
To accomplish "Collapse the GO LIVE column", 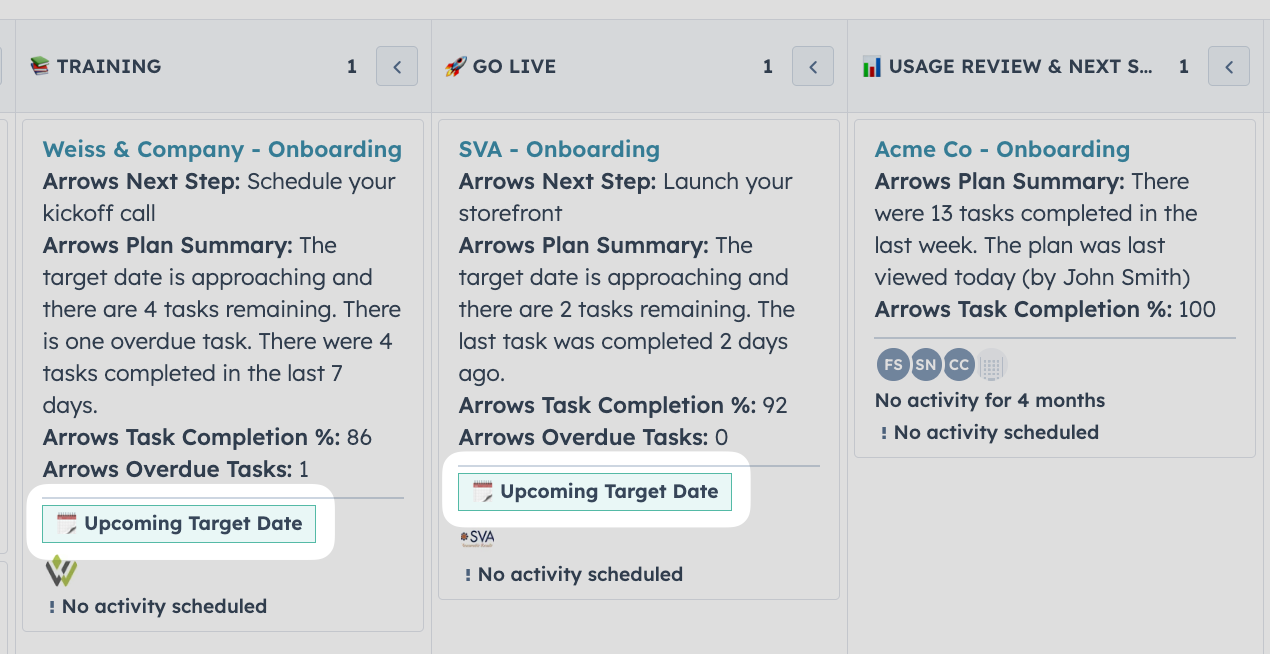I will pyautogui.click(x=812, y=65).
